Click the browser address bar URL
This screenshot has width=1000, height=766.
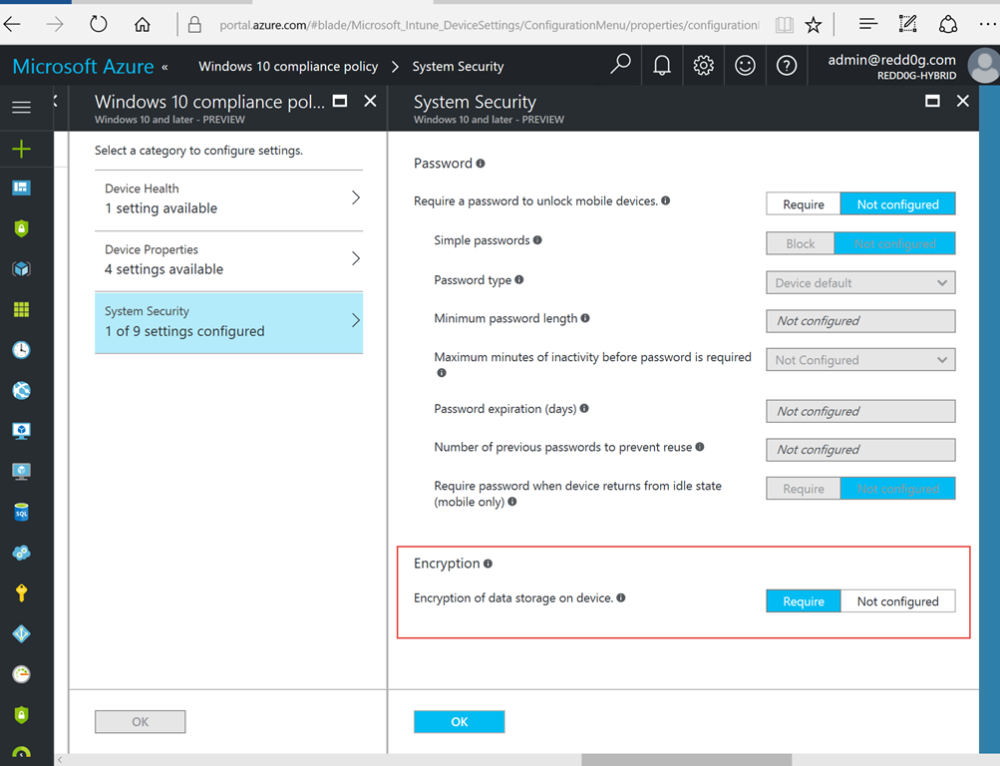489,25
